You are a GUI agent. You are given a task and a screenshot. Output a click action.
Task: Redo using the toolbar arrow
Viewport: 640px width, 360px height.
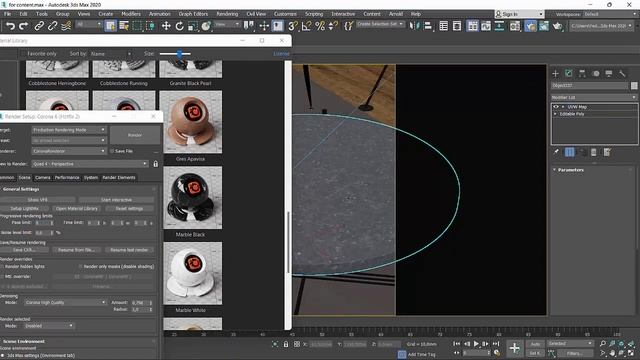23,26
